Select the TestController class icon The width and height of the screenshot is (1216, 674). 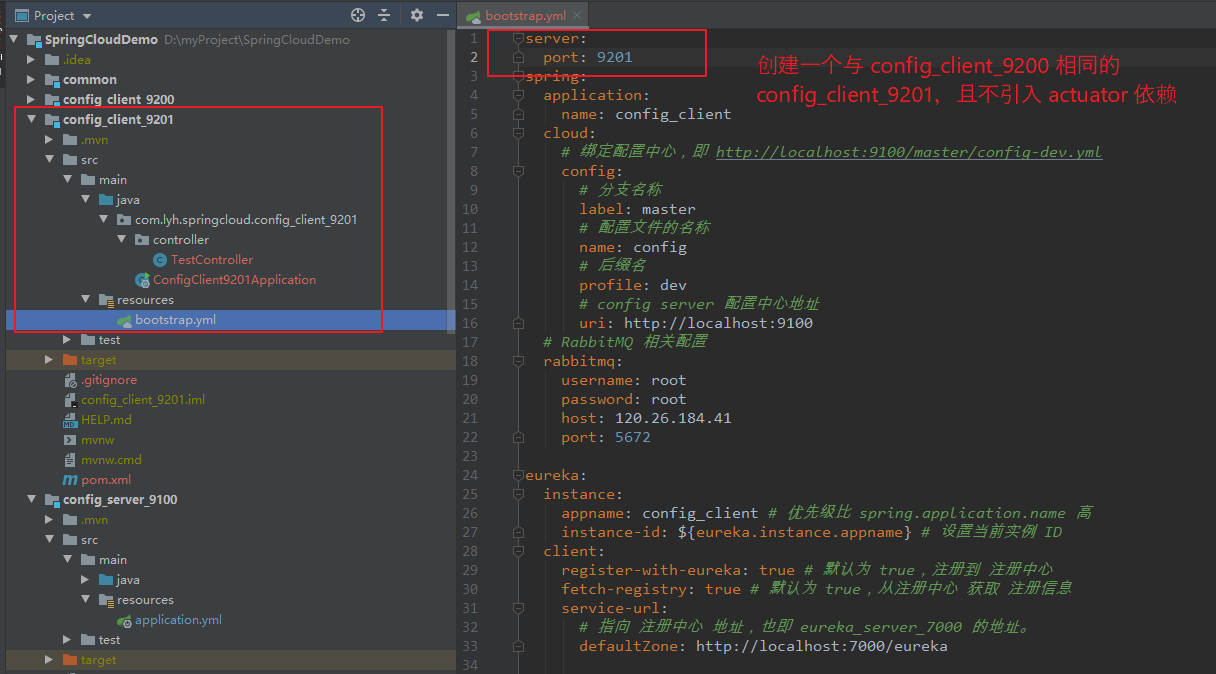point(160,260)
